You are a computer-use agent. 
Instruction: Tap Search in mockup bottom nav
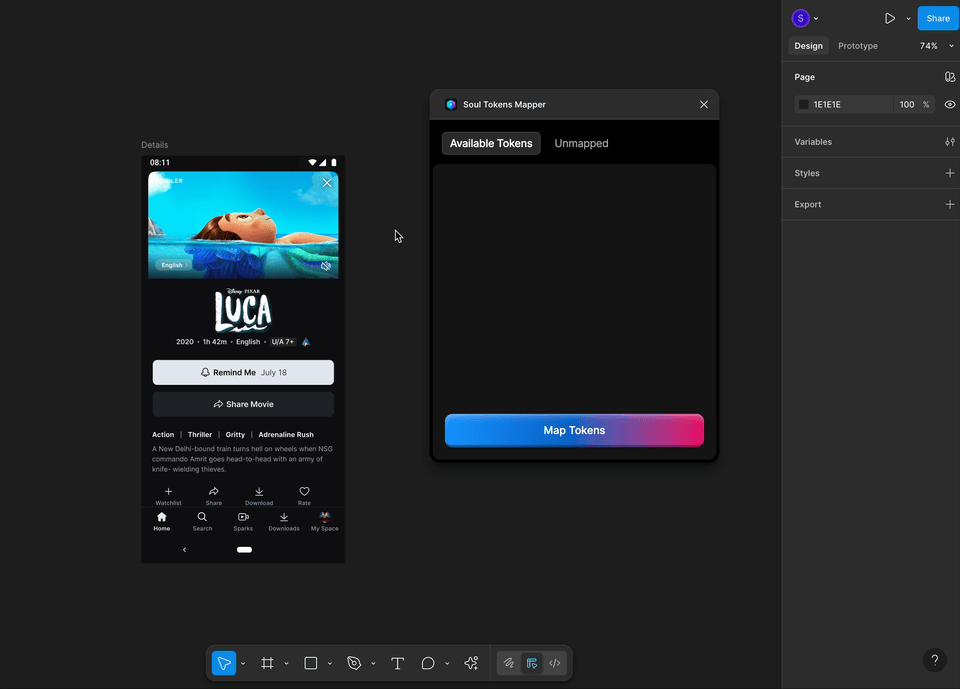pos(202,521)
